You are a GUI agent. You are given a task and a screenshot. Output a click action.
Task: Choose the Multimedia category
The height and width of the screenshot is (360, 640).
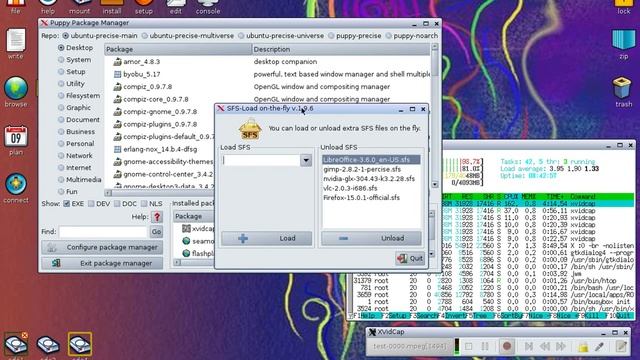coord(80,180)
